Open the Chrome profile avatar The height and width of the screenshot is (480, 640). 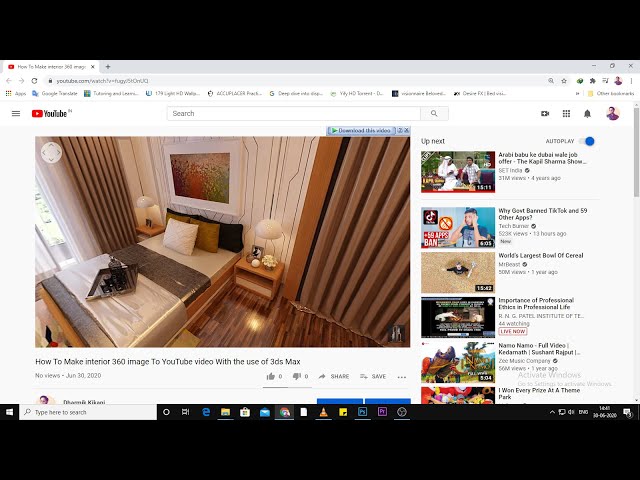tap(618, 81)
